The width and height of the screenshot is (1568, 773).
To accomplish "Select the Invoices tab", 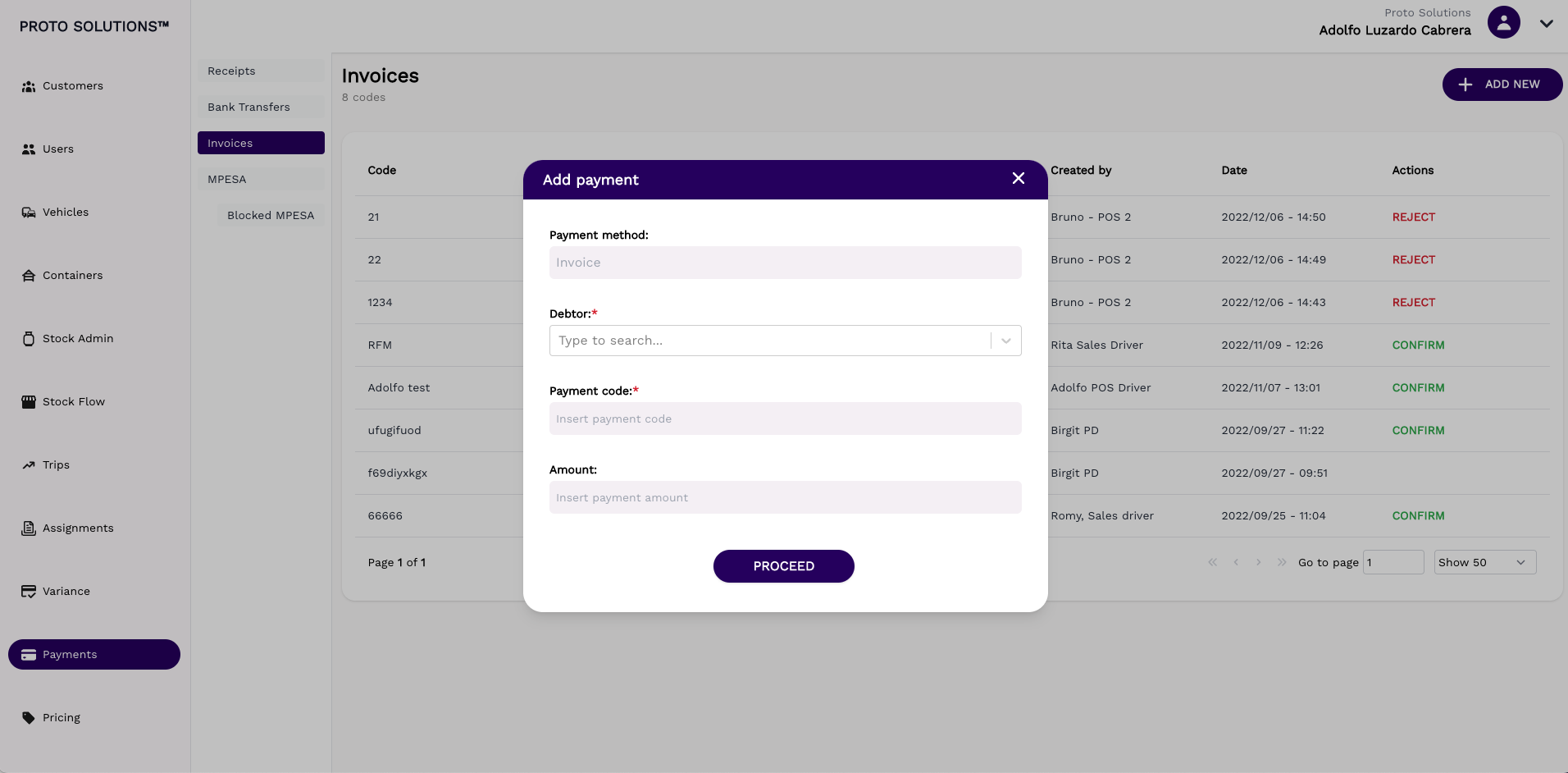I will [x=261, y=144].
